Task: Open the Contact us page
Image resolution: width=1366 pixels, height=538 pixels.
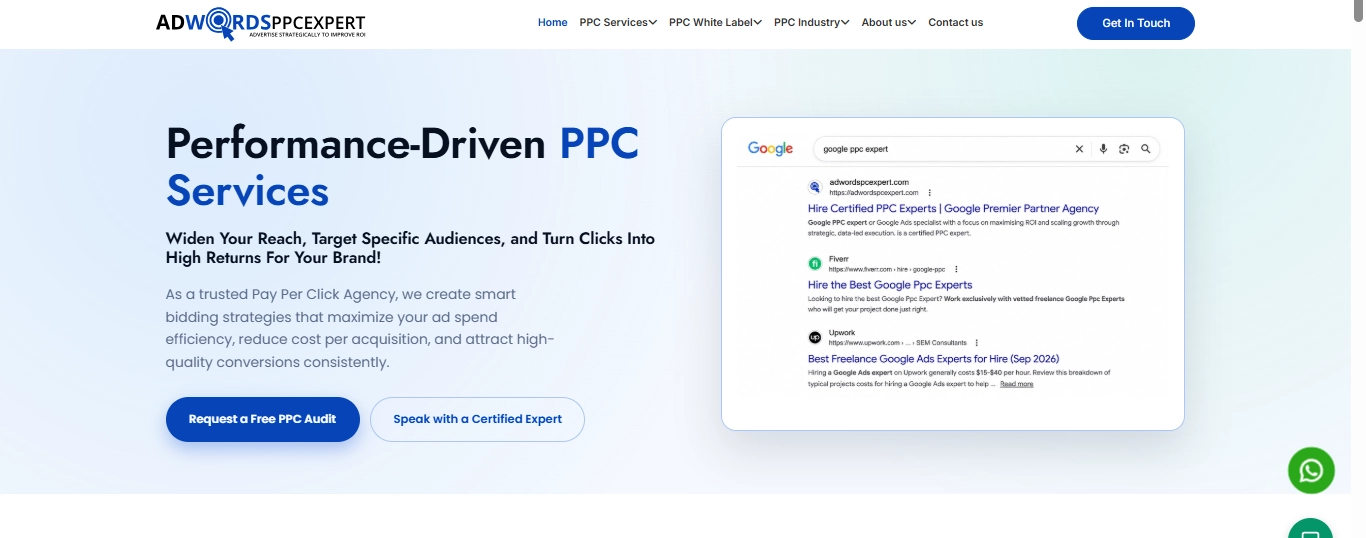Action: tap(955, 22)
